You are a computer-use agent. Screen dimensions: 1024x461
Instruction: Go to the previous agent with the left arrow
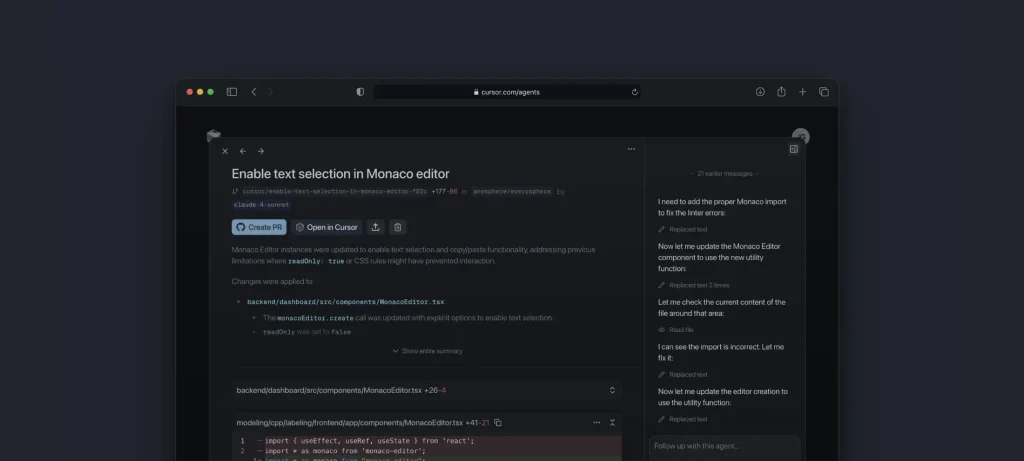[243, 151]
